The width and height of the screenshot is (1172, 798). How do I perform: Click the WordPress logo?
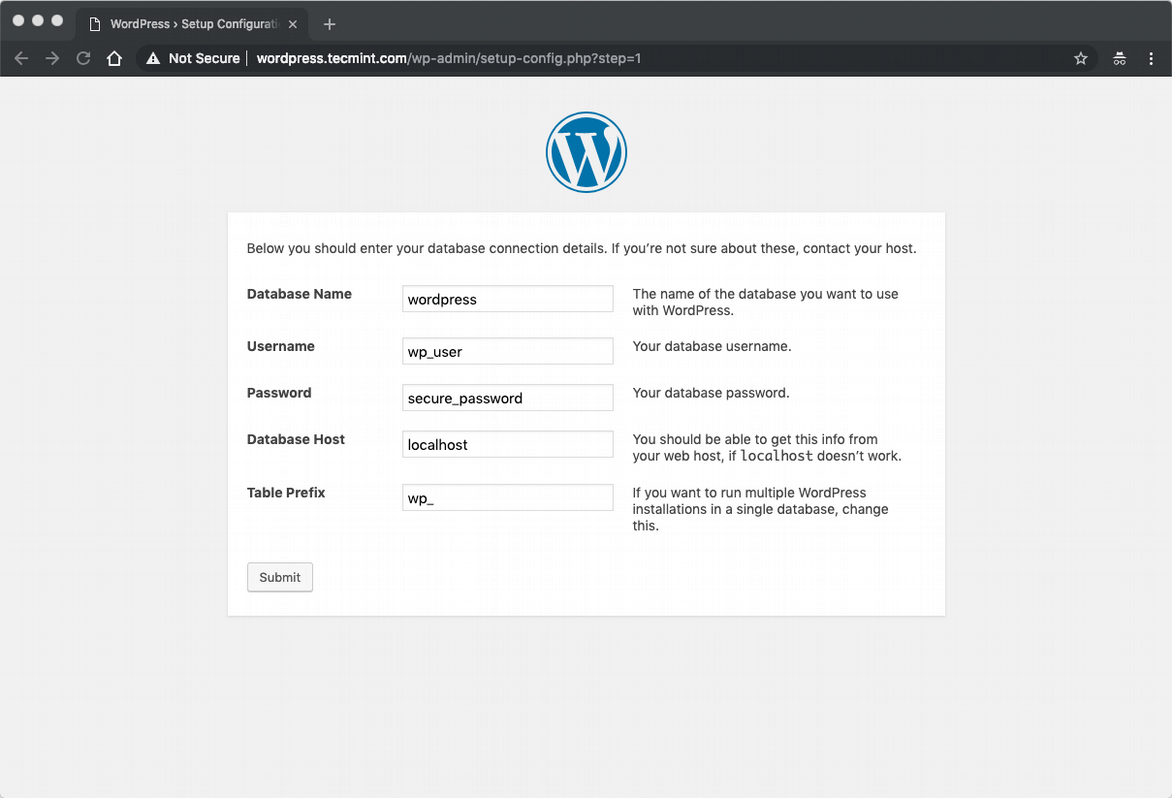point(586,152)
